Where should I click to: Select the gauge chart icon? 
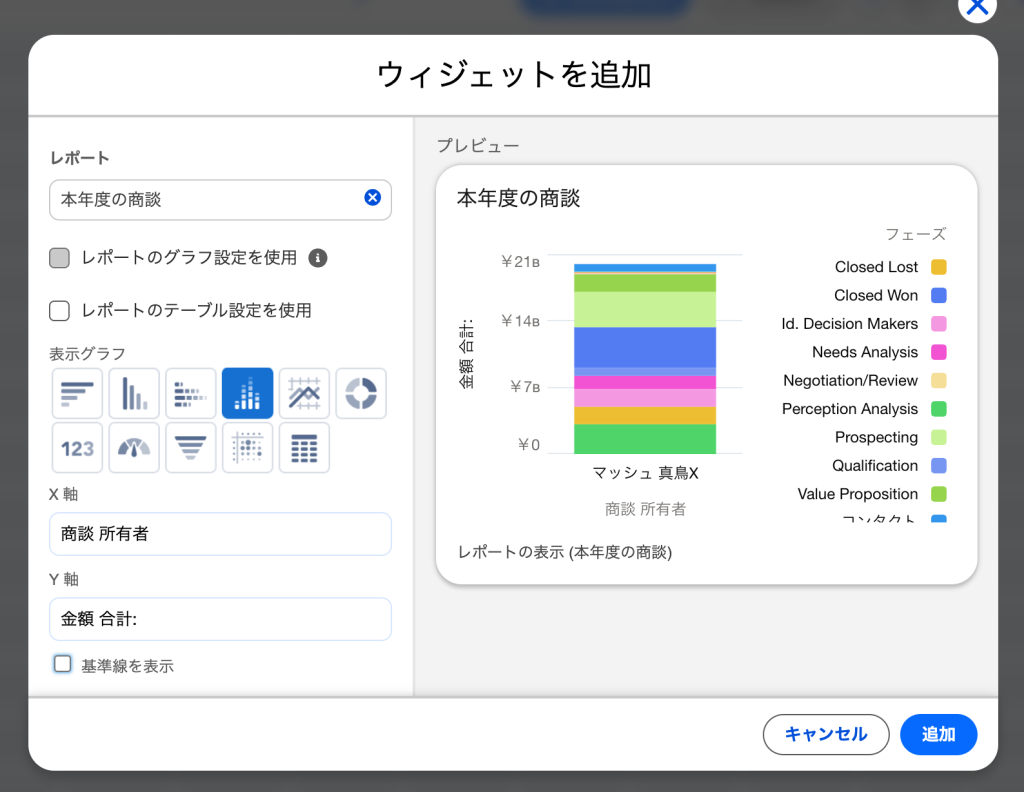[x=134, y=448]
